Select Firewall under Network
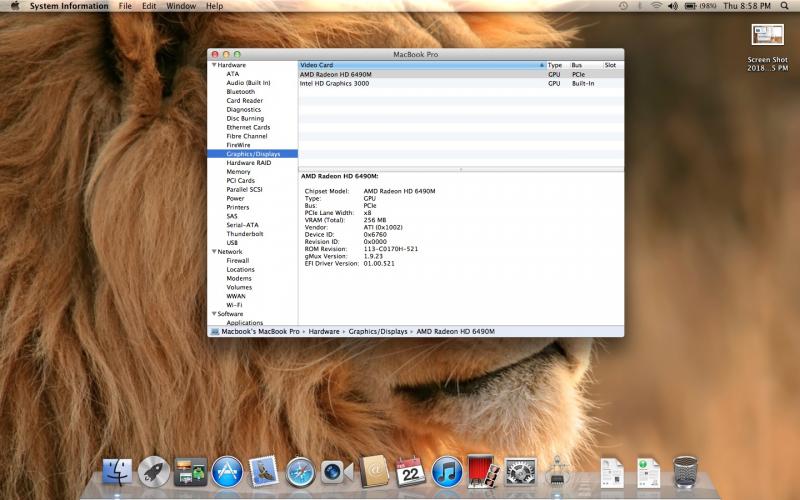The image size is (800, 500). pyautogui.click(x=238, y=261)
